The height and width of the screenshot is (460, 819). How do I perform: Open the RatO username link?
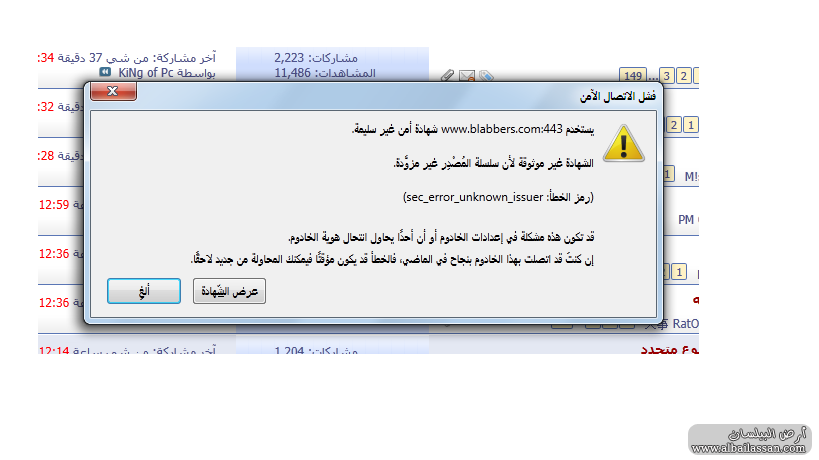[685, 324]
